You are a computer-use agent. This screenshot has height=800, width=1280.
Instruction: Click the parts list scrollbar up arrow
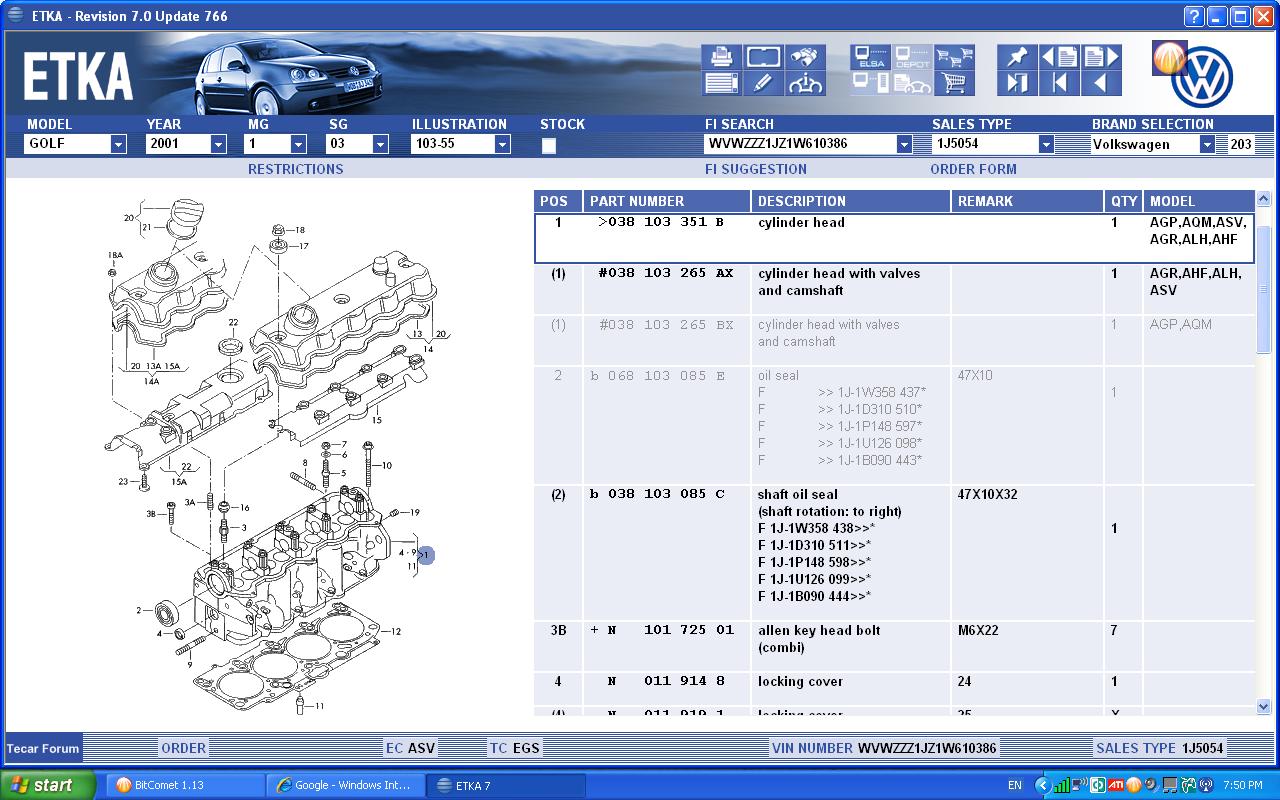1263,200
